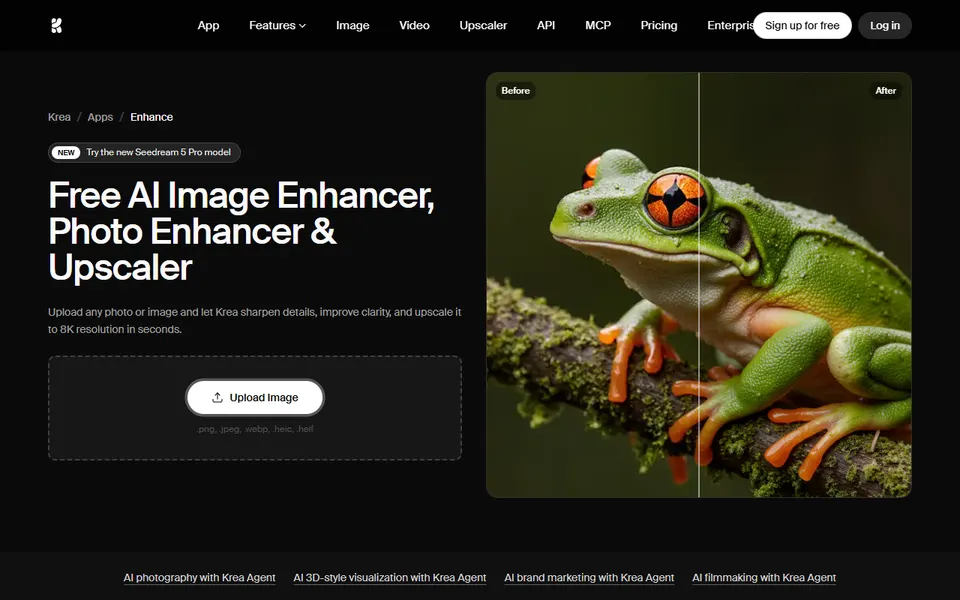Click the After label on the frog image

tap(885, 91)
